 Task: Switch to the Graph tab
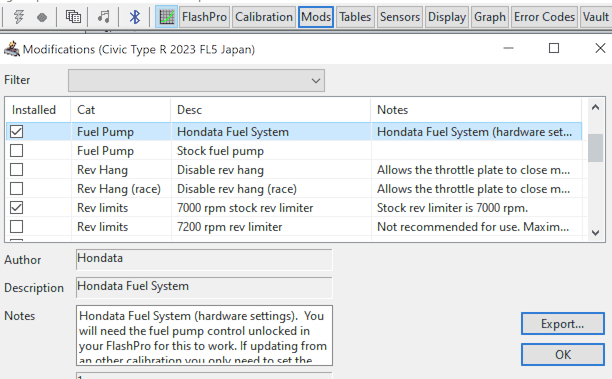[x=490, y=17]
